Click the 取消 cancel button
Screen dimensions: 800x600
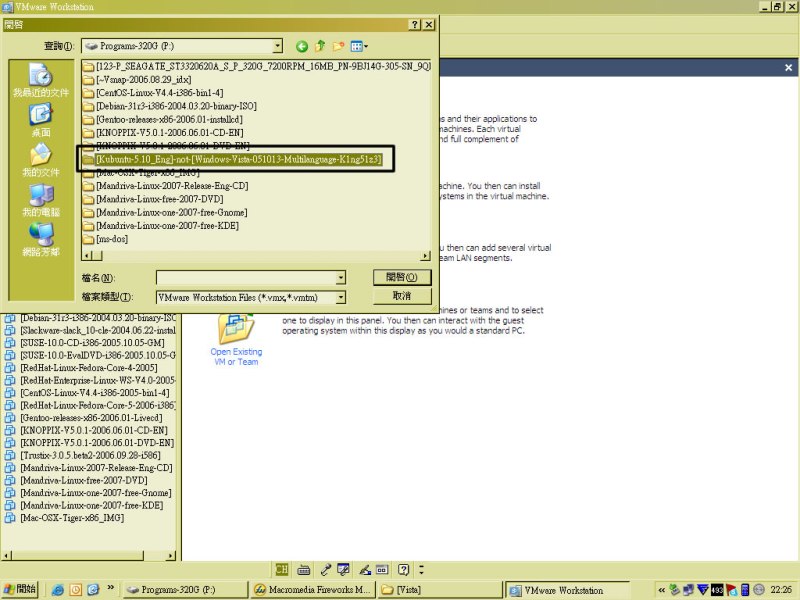point(402,296)
